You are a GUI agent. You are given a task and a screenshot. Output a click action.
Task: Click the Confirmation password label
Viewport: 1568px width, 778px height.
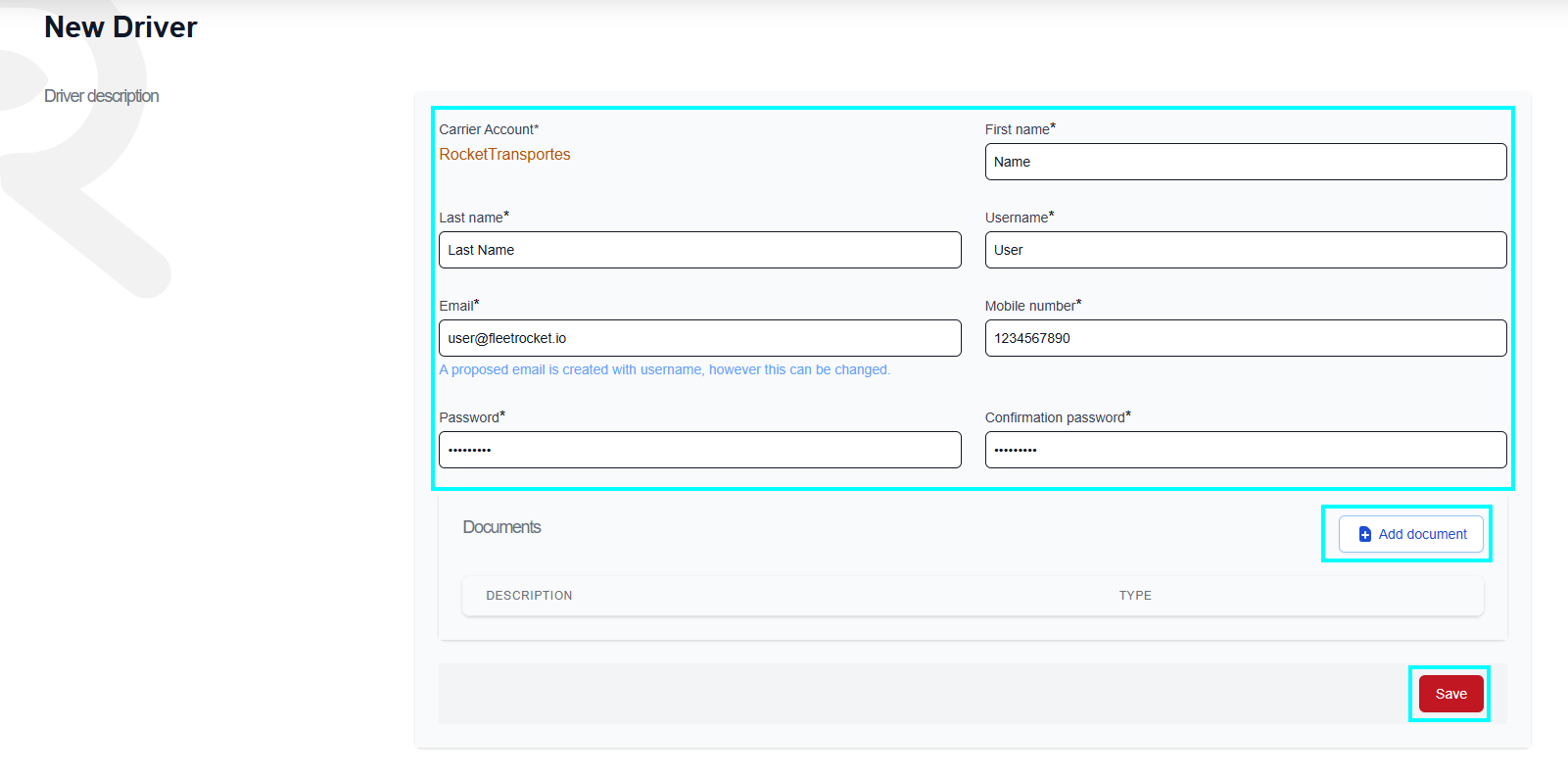click(1058, 417)
